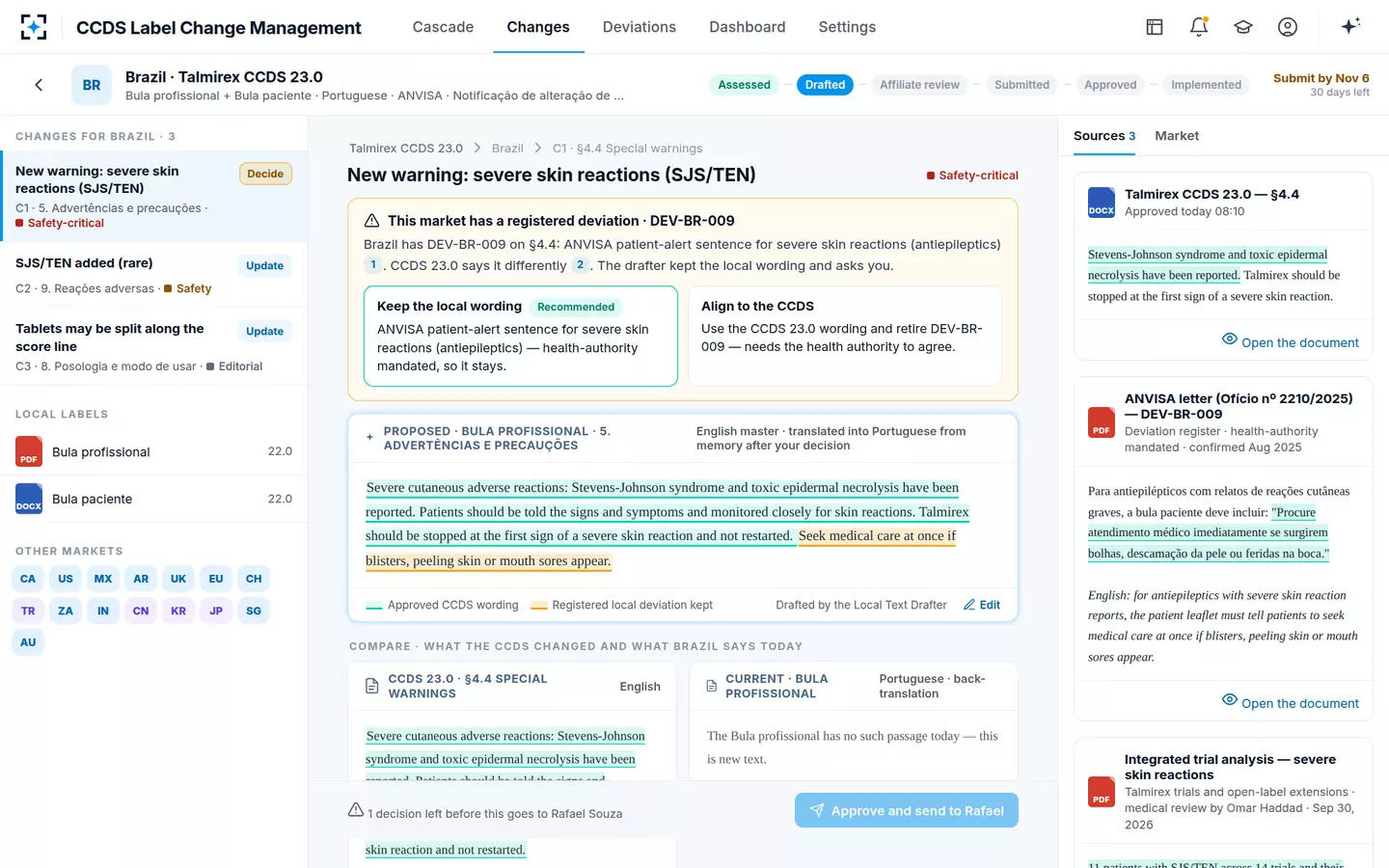Screen dimensions: 1389x868
Task: Open the Bula paciente local label
Action: [x=154, y=499]
